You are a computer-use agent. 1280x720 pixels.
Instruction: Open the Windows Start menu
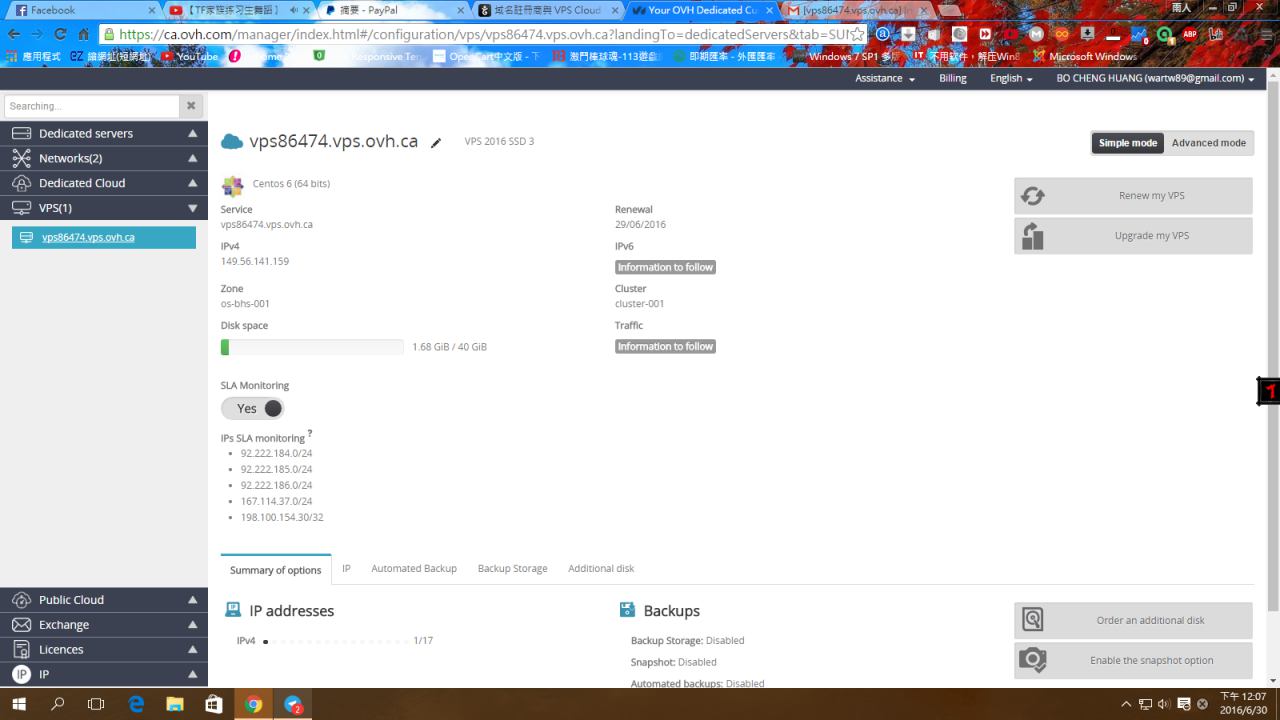[x=20, y=704]
